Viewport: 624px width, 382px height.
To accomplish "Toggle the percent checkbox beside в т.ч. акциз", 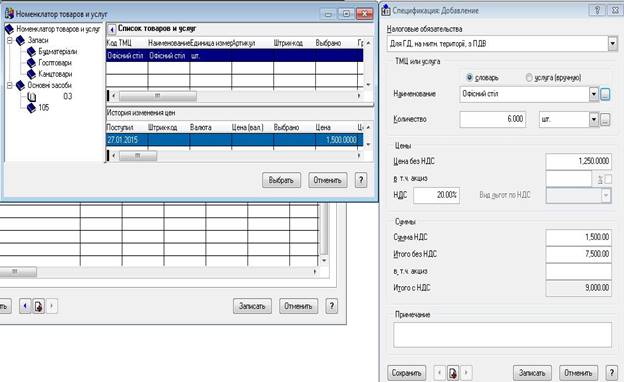I will pos(608,179).
